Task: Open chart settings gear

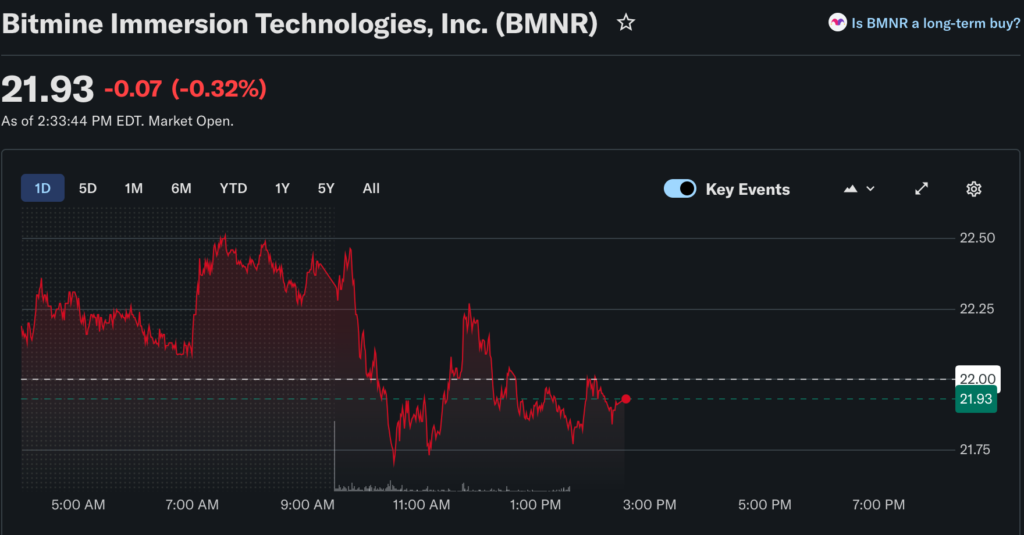Action: tap(974, 189)
